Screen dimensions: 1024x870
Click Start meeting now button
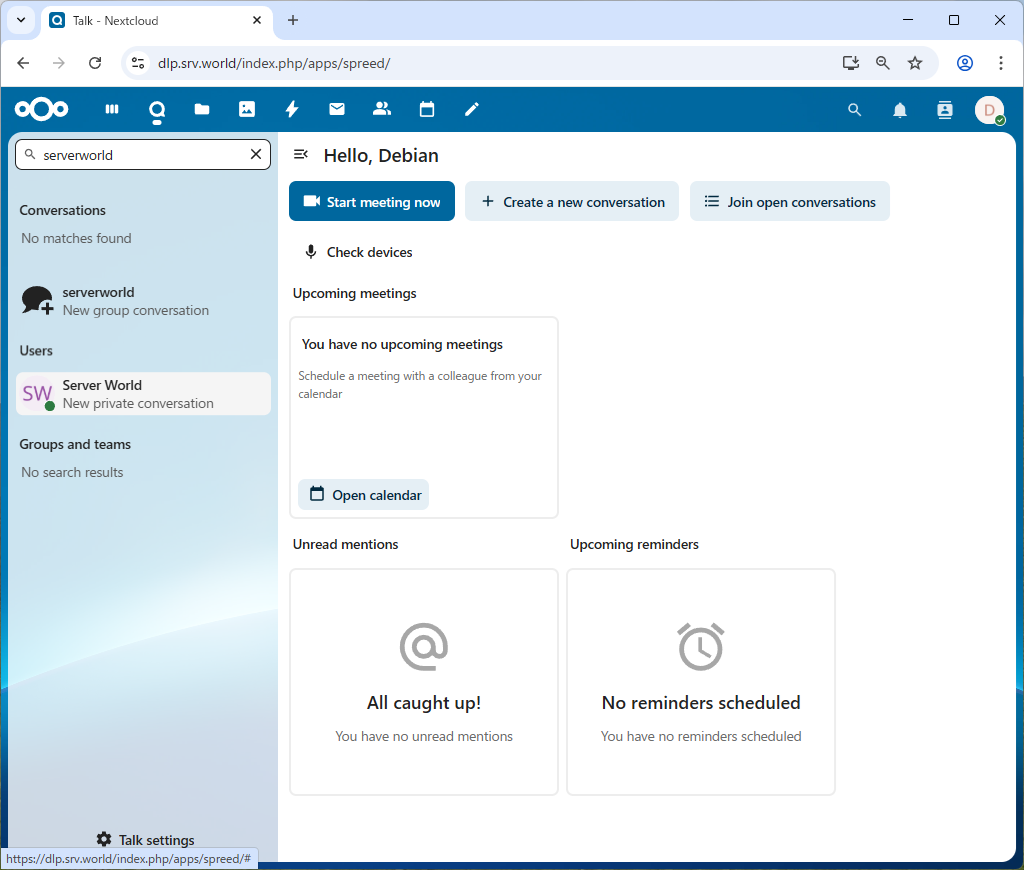(x=372, y=201)
